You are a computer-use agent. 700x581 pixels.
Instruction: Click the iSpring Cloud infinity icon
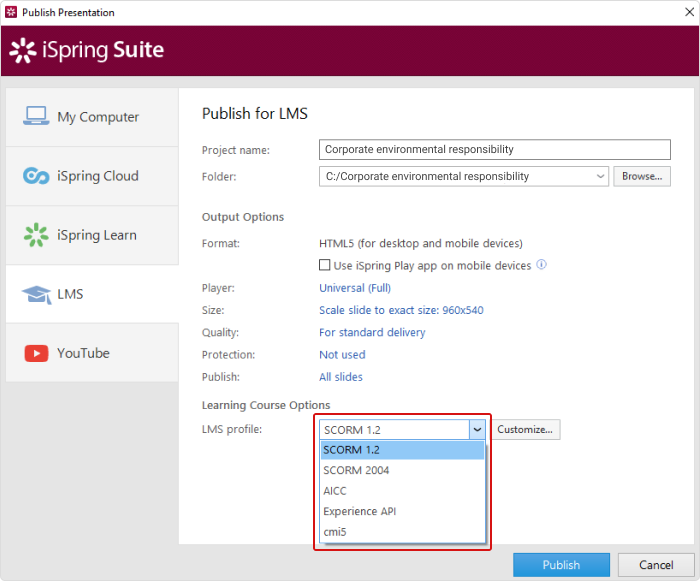(36, 176)
